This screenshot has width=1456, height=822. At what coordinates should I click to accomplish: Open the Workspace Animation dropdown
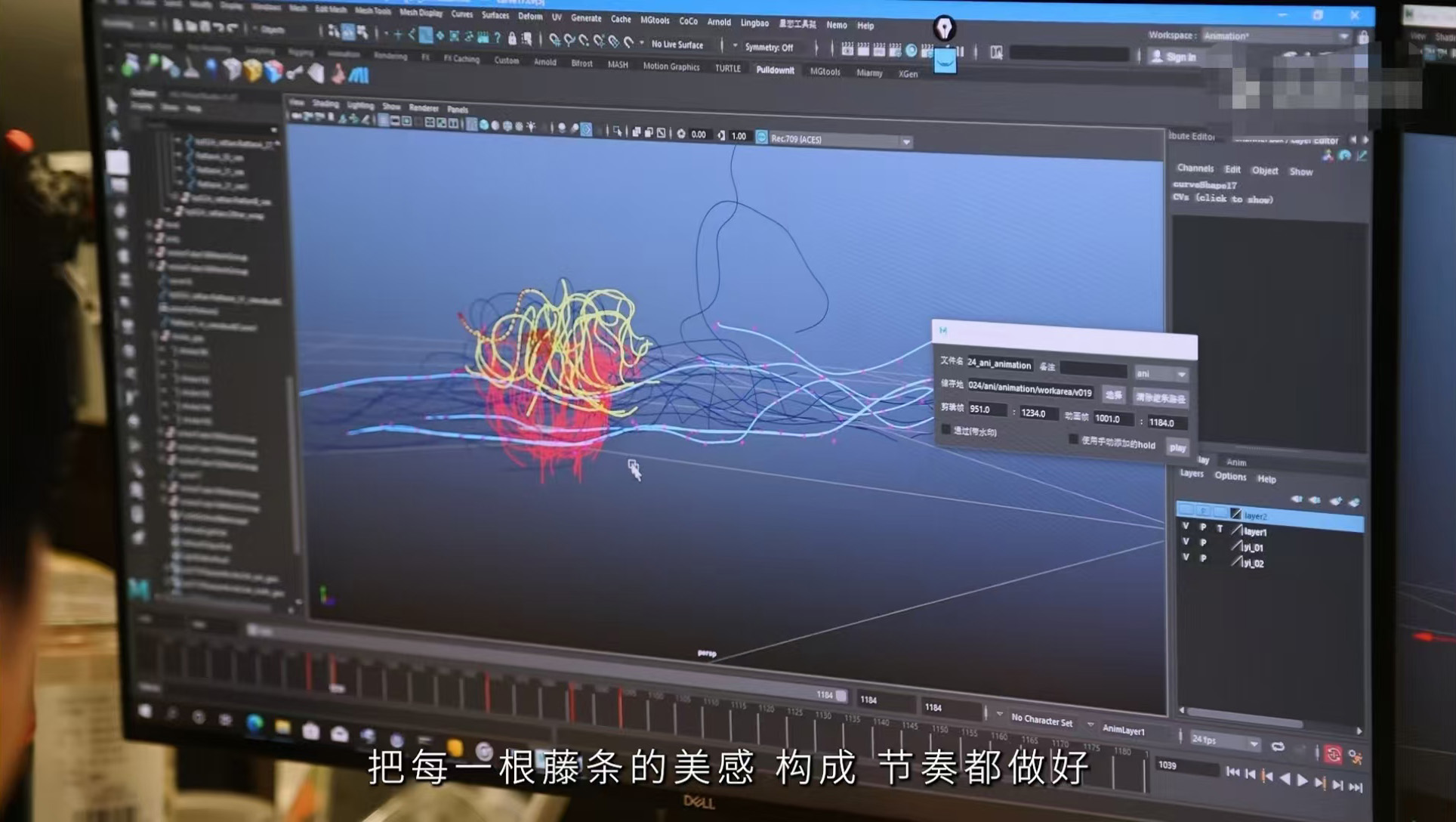pos(1276,36)
